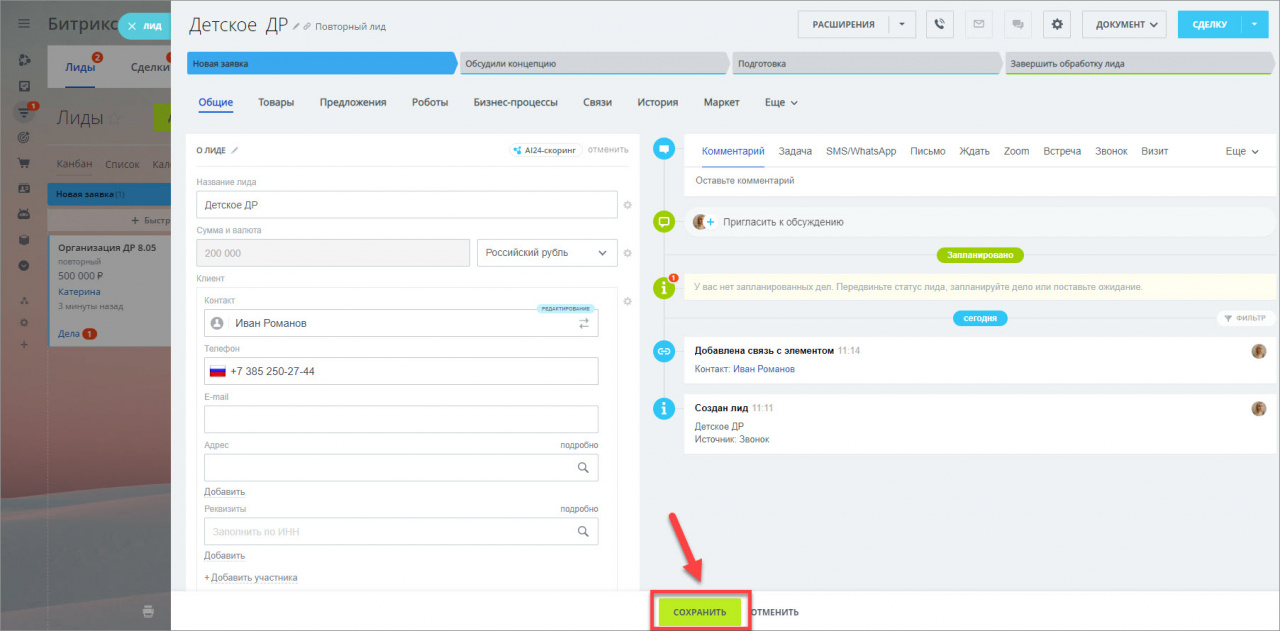Toggle the AI24-скоринг button
This screenshot has width=1280, height=631.
click(545, 150)
